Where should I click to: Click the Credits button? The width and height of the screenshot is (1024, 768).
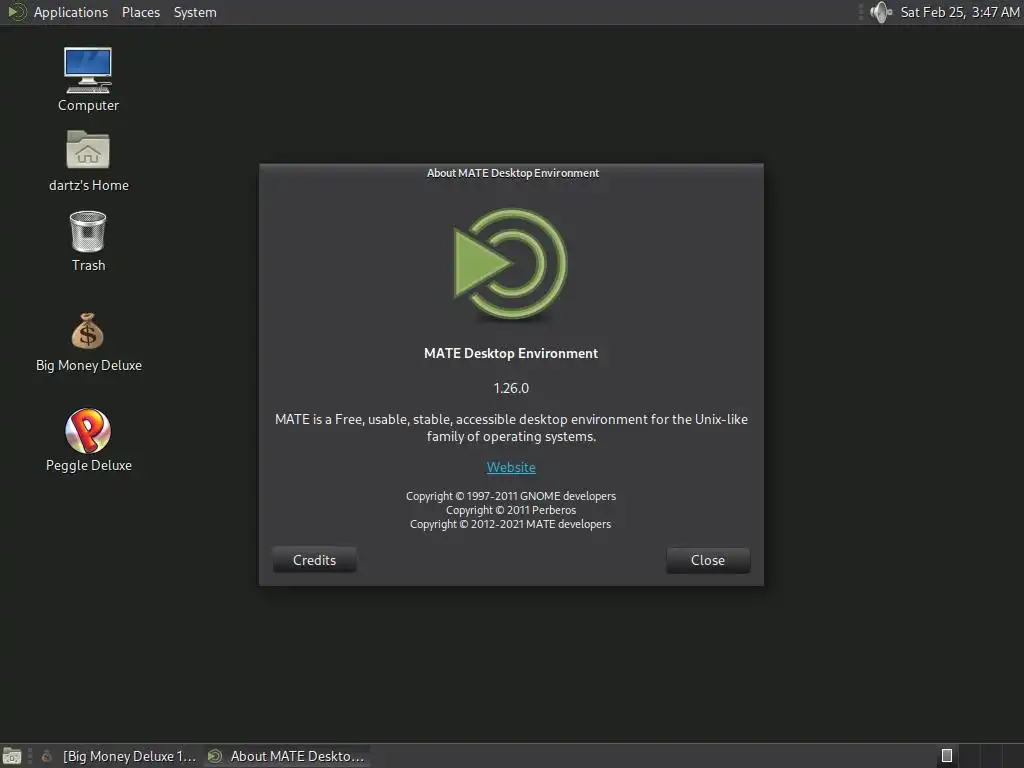(314, 560)
